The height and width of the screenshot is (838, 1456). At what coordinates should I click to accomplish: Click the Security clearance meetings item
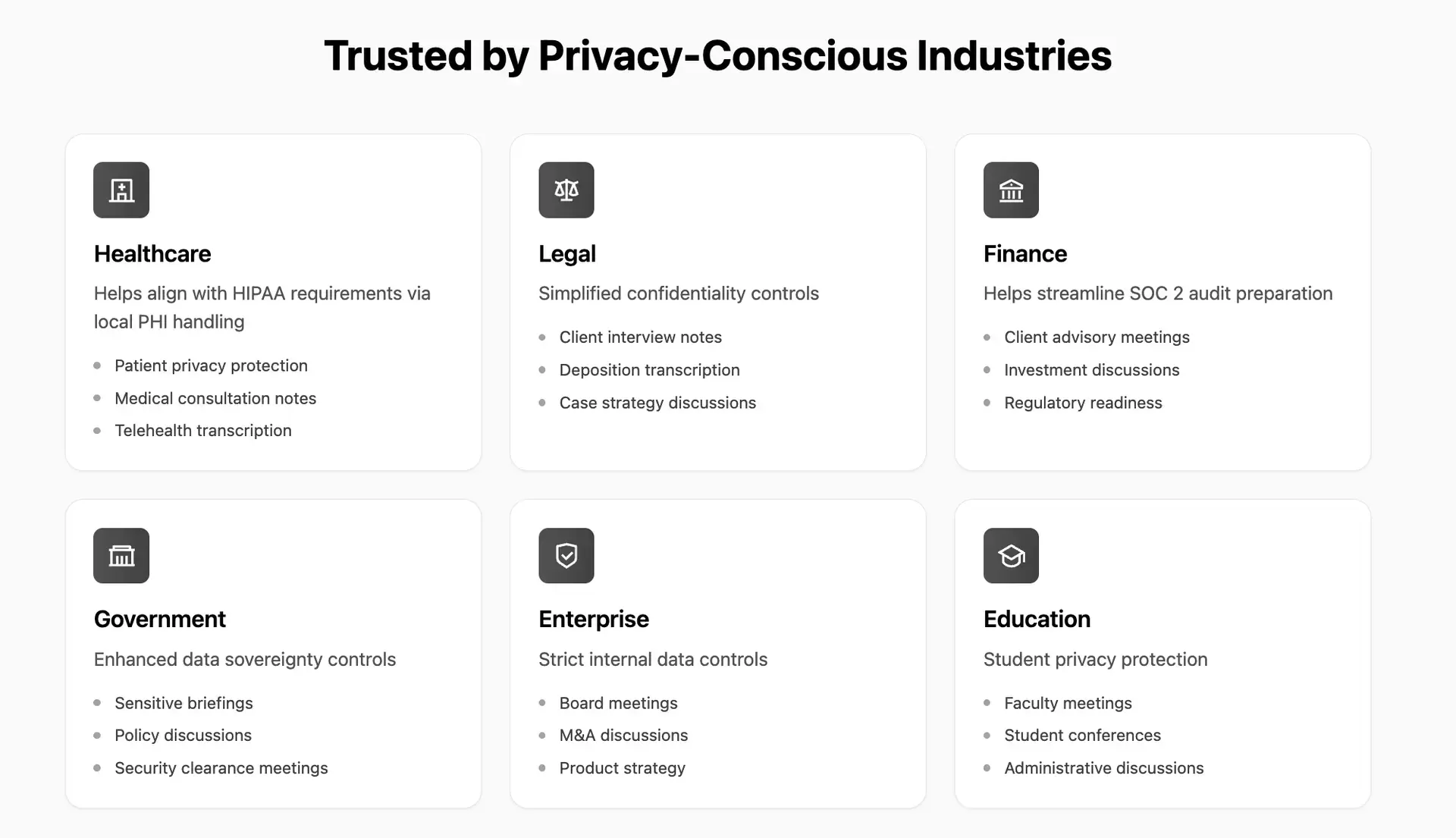tap(221, 768)
